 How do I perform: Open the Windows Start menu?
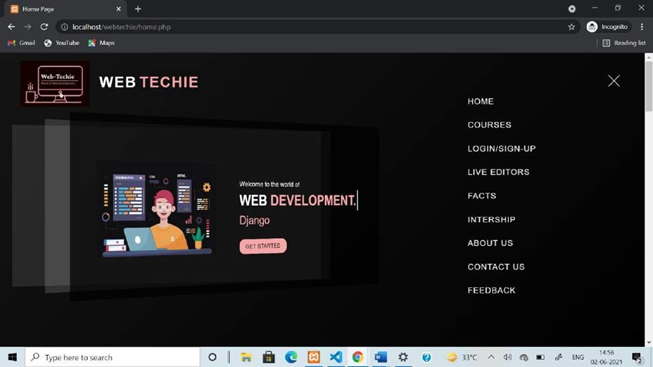click(12, 357)
